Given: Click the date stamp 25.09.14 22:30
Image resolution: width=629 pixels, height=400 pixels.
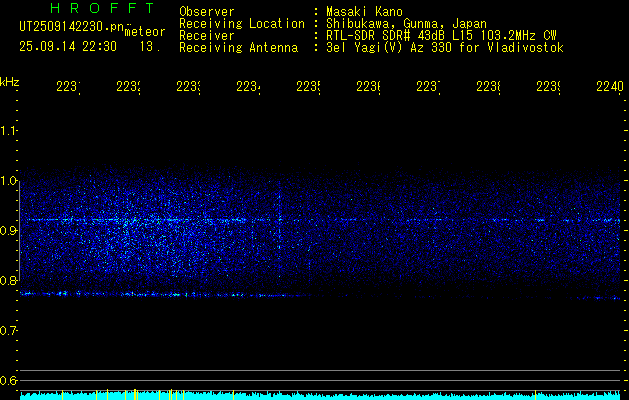Looking at the screenshot, I should click(x=68, y=47).
